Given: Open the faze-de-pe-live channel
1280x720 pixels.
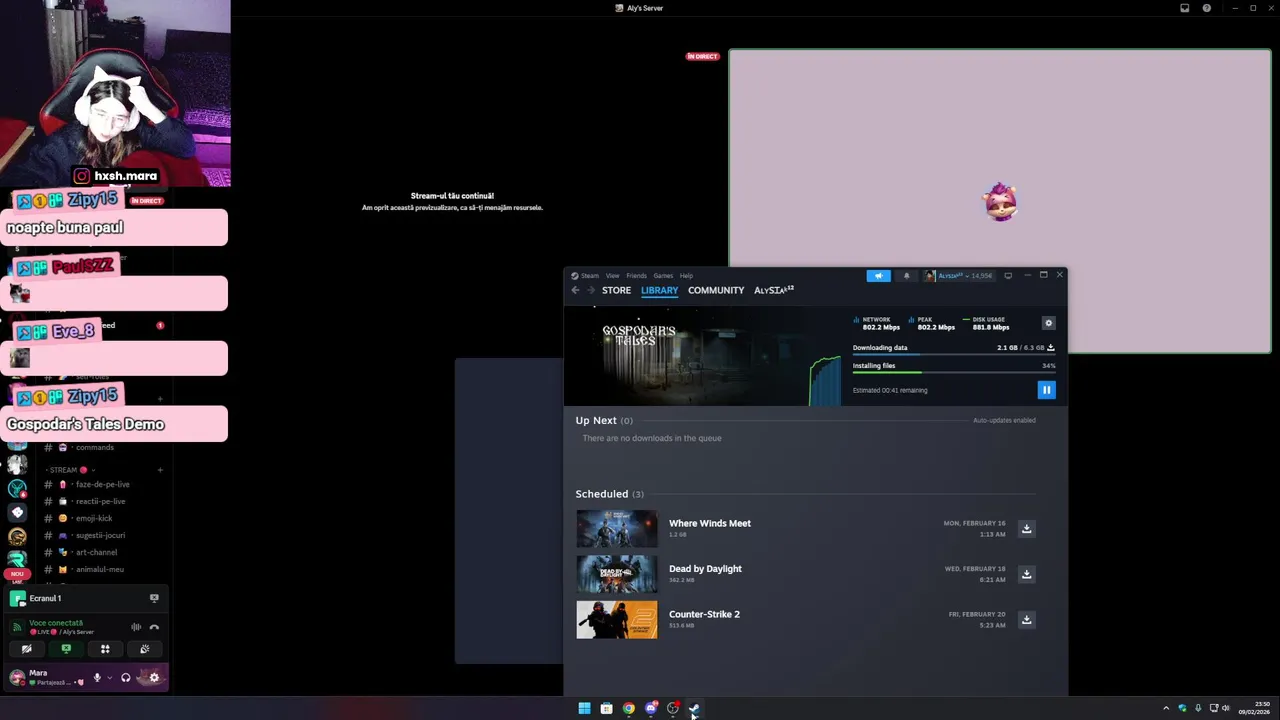Looking at the screenshot, I should click(x=105, y=484).
